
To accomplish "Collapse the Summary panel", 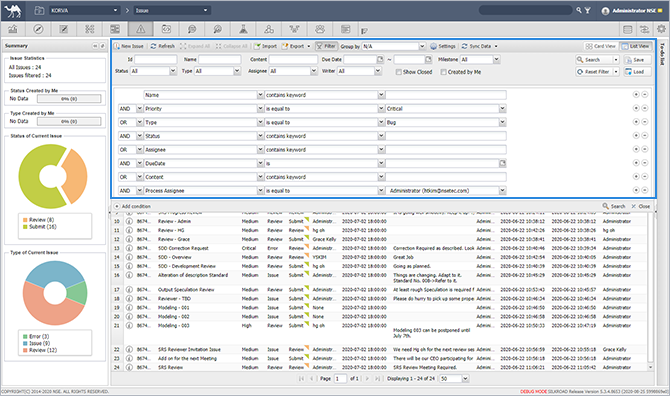I will click(x=95, y=46).
